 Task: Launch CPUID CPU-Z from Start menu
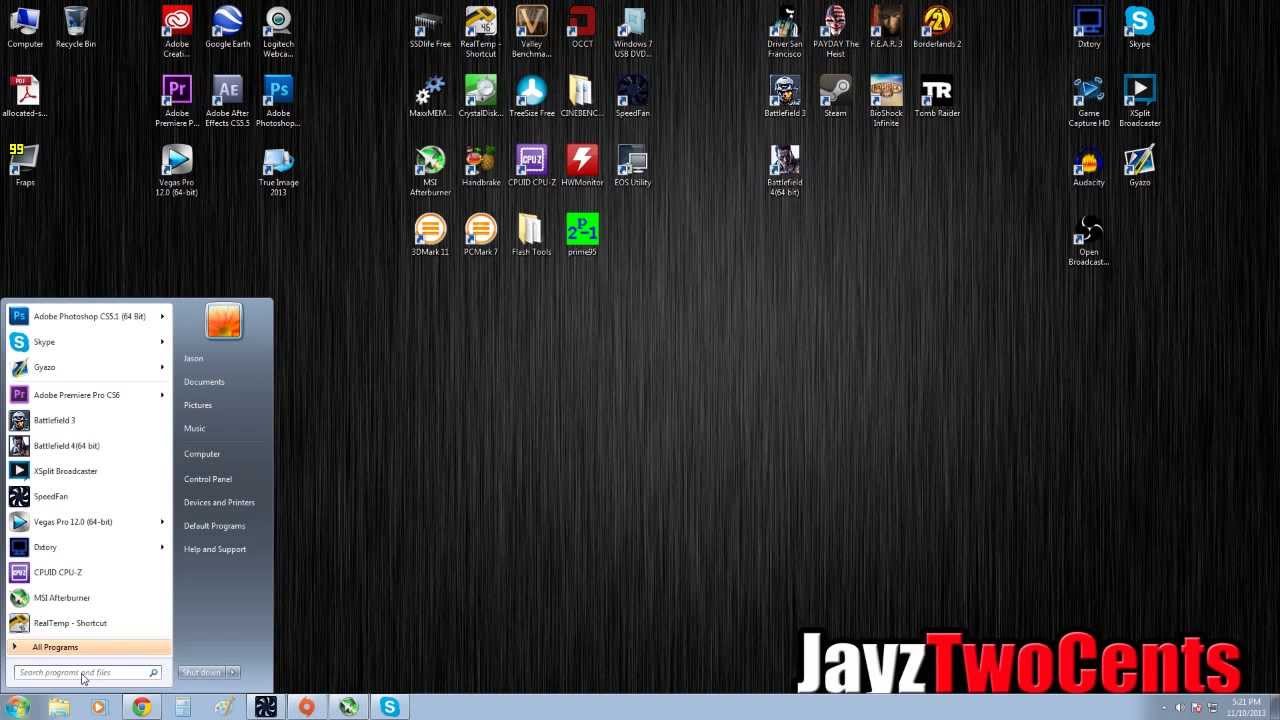[88, 572]
